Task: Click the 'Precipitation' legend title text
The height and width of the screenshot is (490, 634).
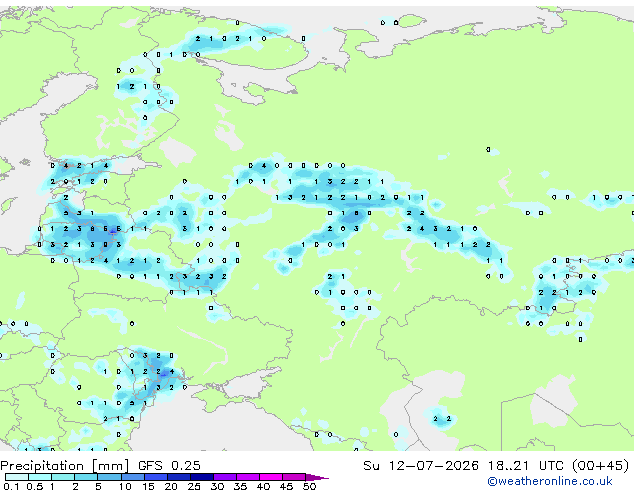Action: point(42,466)
